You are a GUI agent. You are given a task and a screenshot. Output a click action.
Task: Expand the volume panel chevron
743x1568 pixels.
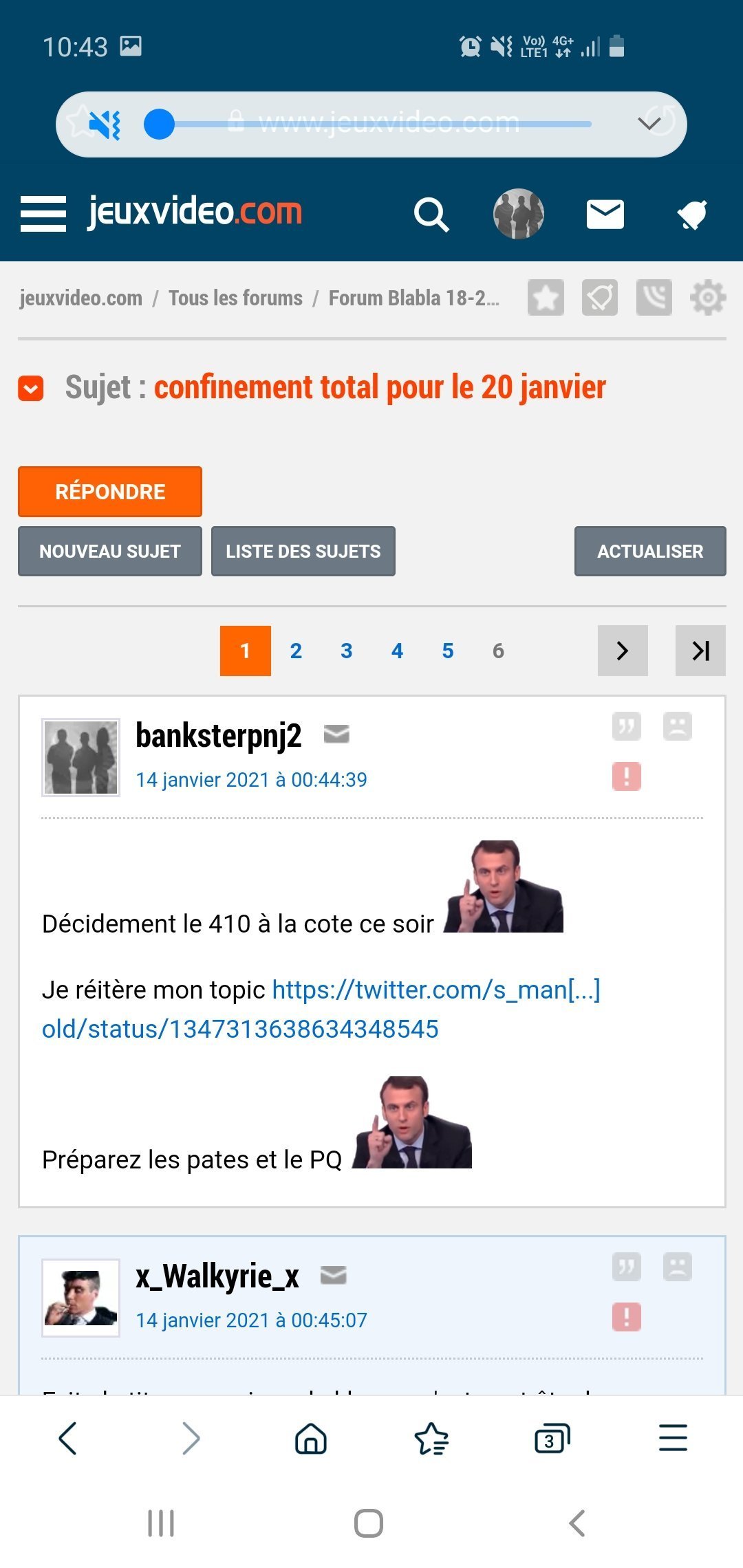(x=649, y=124)
